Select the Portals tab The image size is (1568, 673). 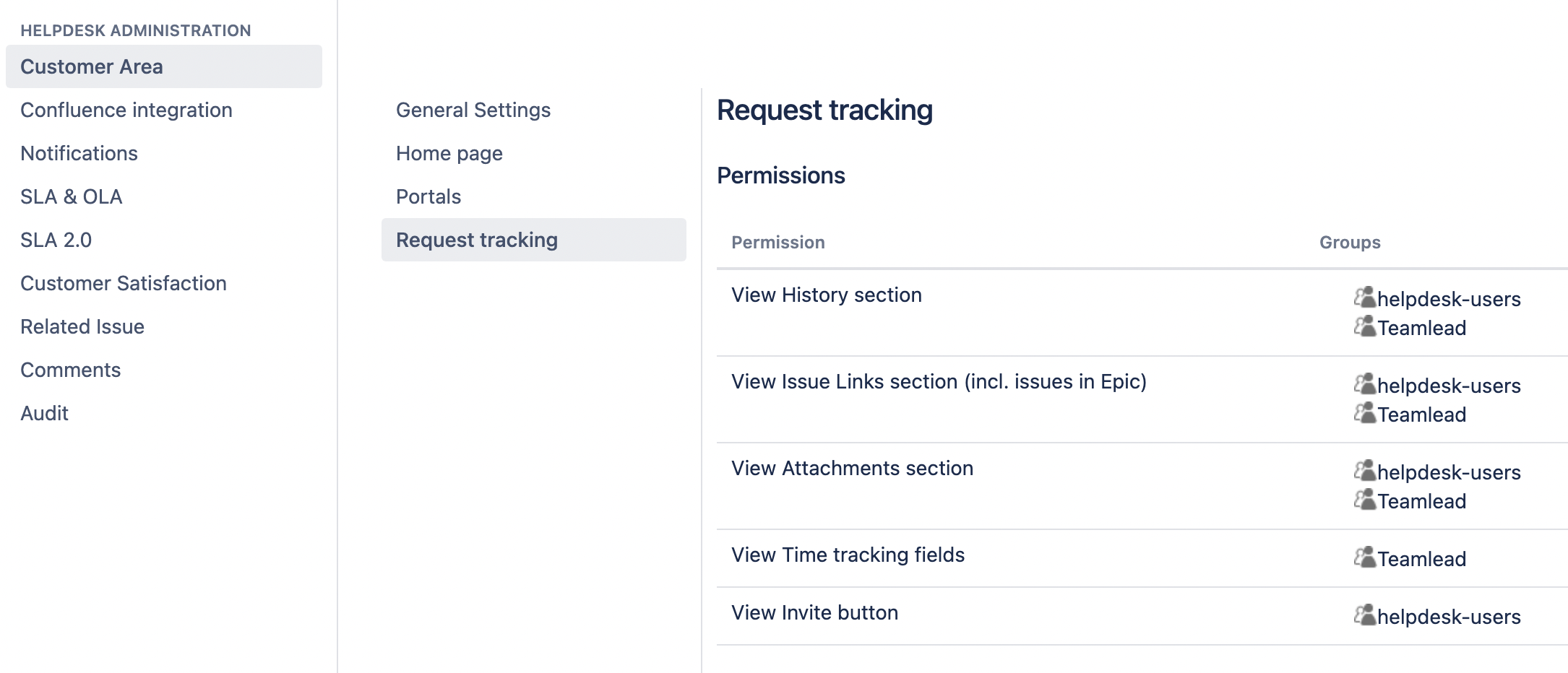pos(428,196)
